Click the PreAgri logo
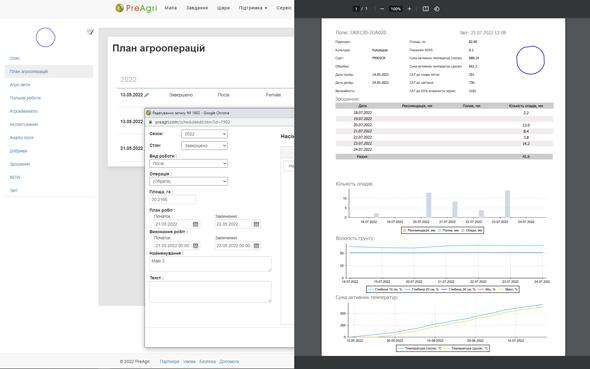This screenshot has width=590, height=369. click(x=136, y=8)
